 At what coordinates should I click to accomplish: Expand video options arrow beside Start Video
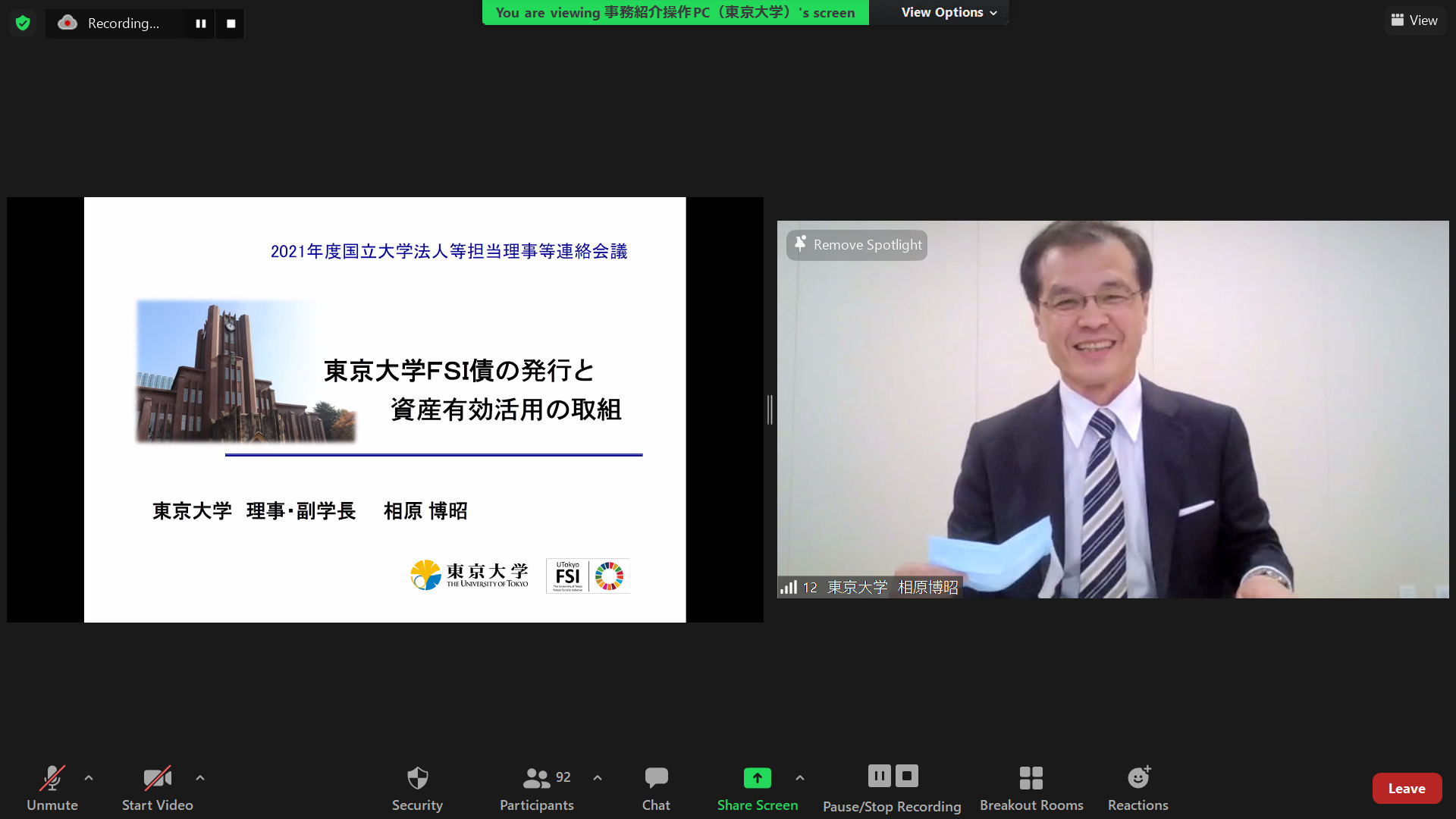click(x=200, y=778)
